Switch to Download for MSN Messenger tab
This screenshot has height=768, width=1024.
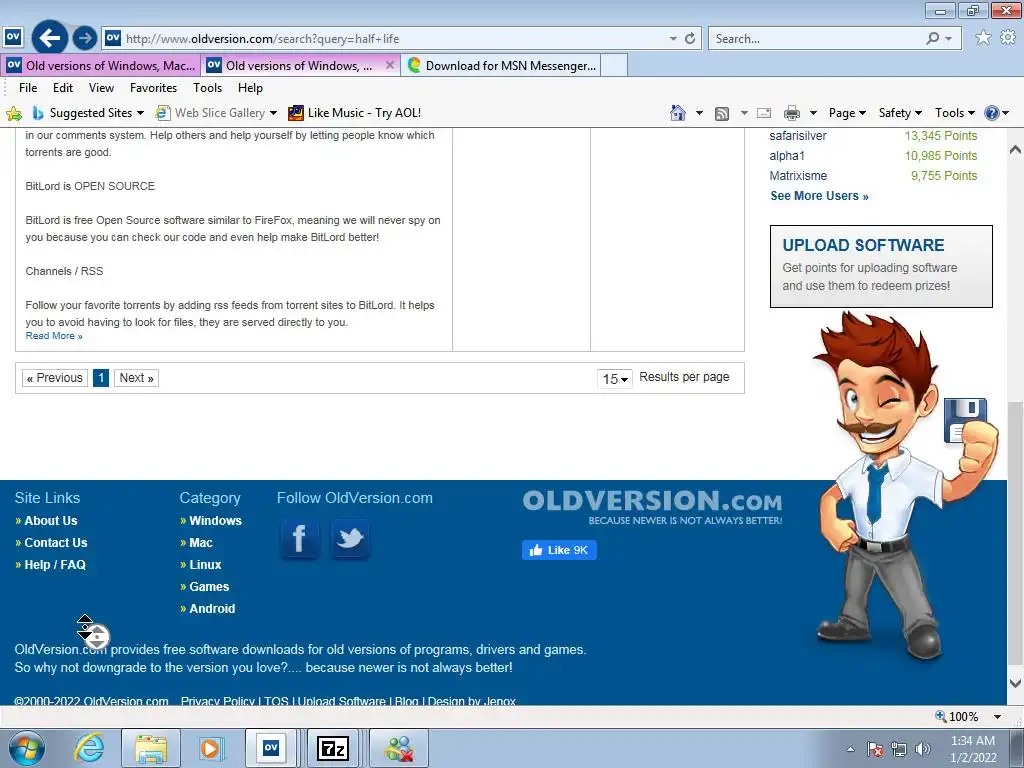[502, 65]
